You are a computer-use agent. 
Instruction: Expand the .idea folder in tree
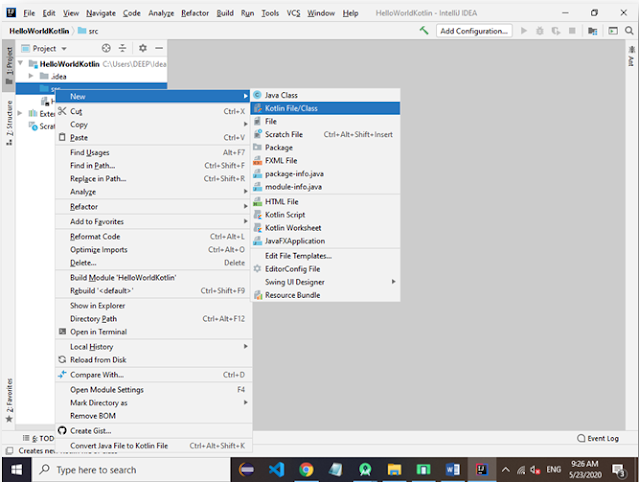pyautogui.click(x=31, y=76)
